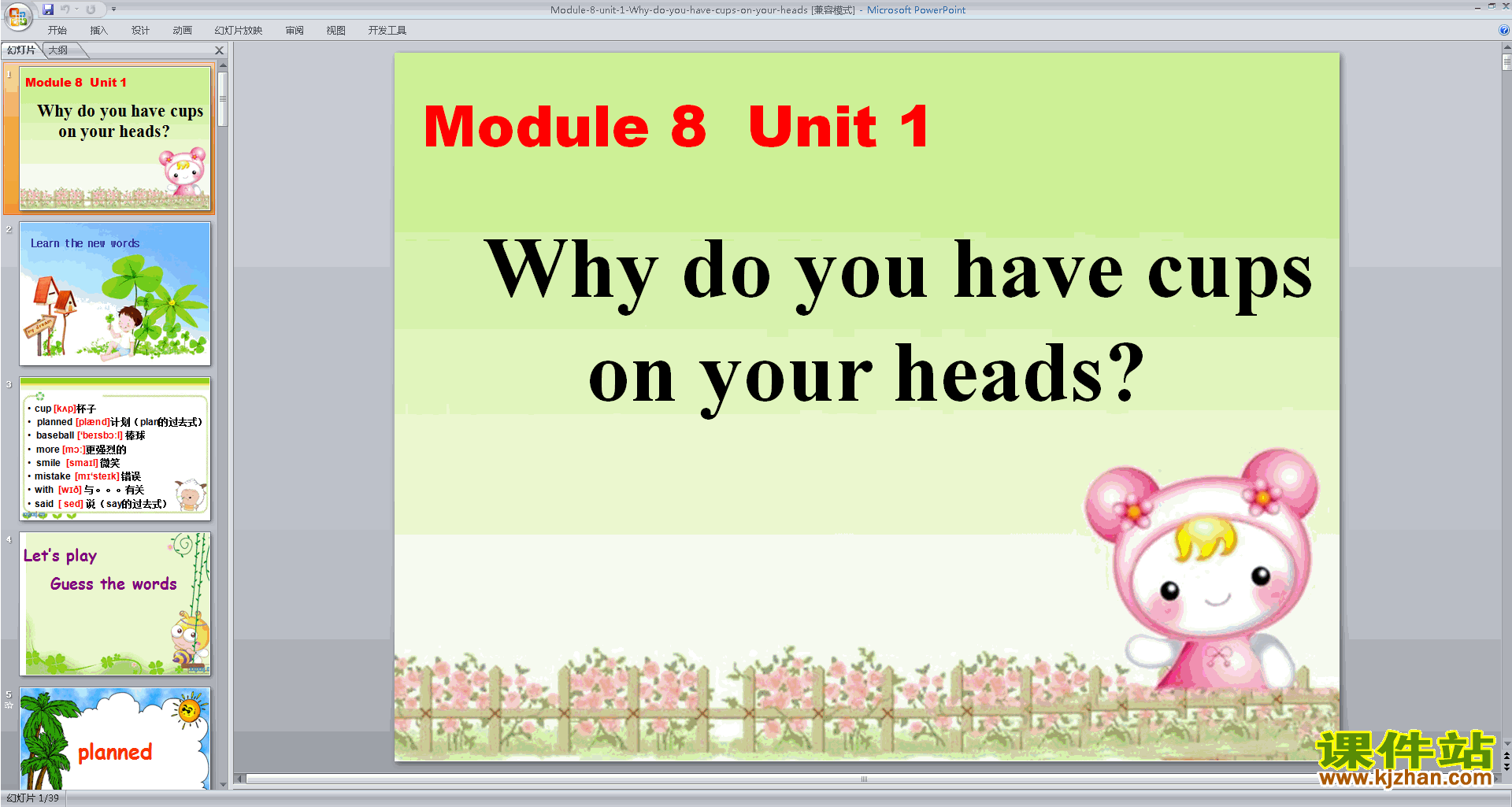
Task: Click the Previous Slide double-arrow button
Action: [1506, 756]
